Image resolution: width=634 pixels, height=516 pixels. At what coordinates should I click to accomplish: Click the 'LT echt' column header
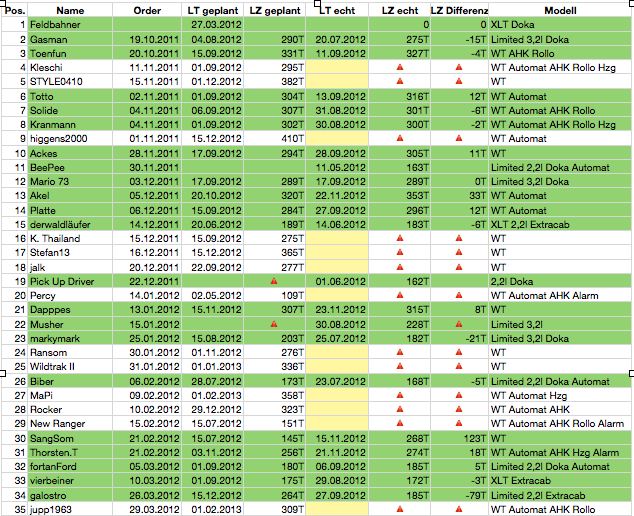click(337, 11)
